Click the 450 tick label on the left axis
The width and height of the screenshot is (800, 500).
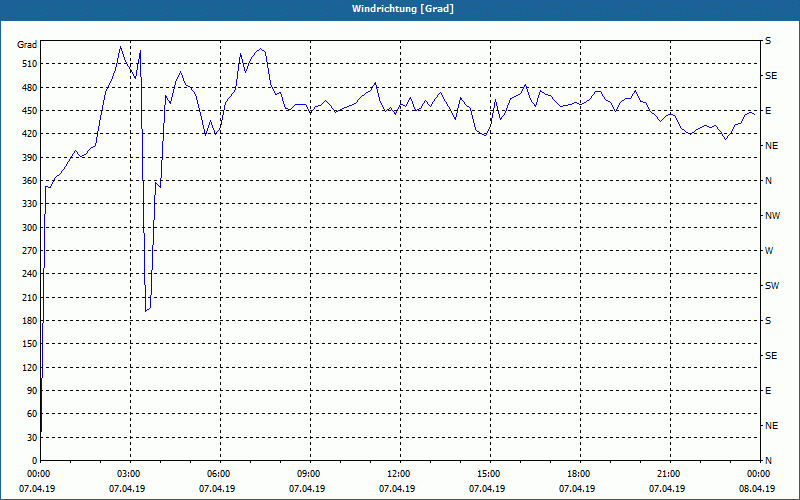(30, 111)
